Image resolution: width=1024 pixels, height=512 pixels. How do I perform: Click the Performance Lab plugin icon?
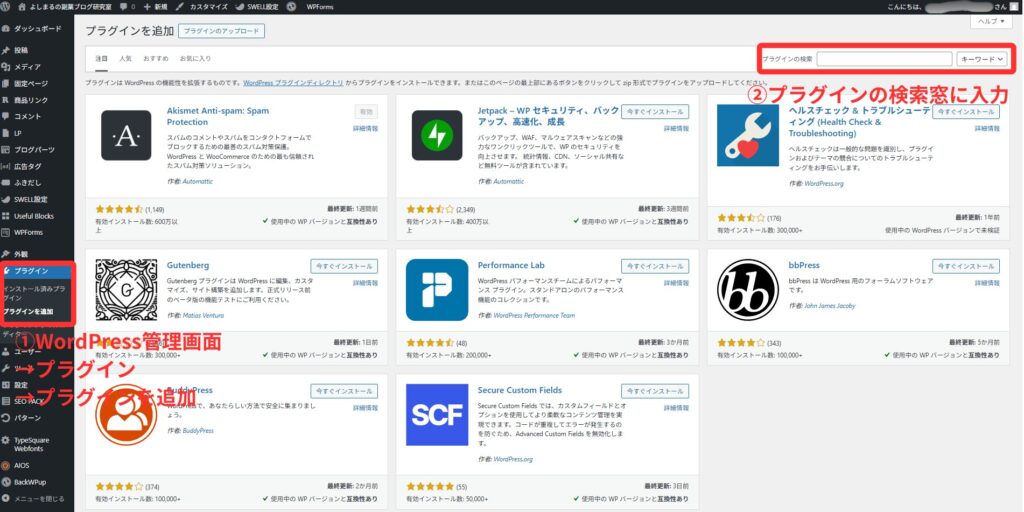(x=436, y=290)
